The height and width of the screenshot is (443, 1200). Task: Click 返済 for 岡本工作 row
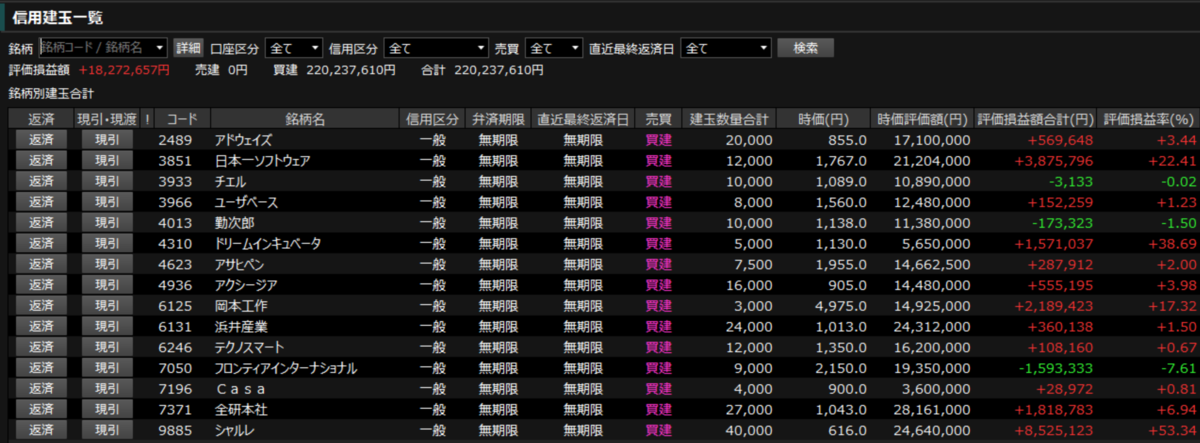(x=41, y=305)
